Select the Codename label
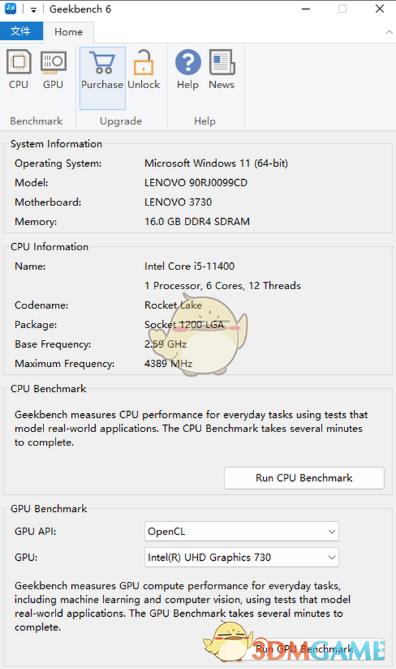This screenshot has height=669, width=396. coord(41,305)
